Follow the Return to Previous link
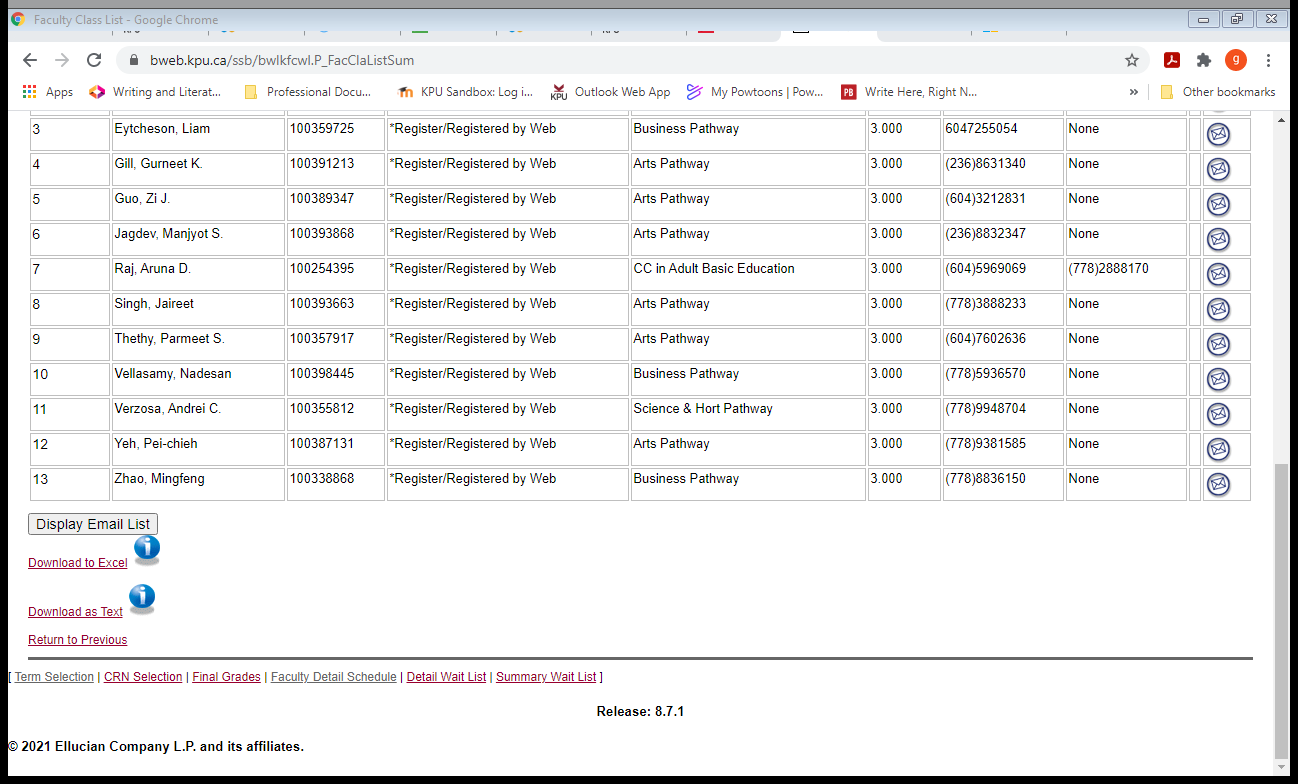This screenshot has width=1298, height=784. coord(77,639)
